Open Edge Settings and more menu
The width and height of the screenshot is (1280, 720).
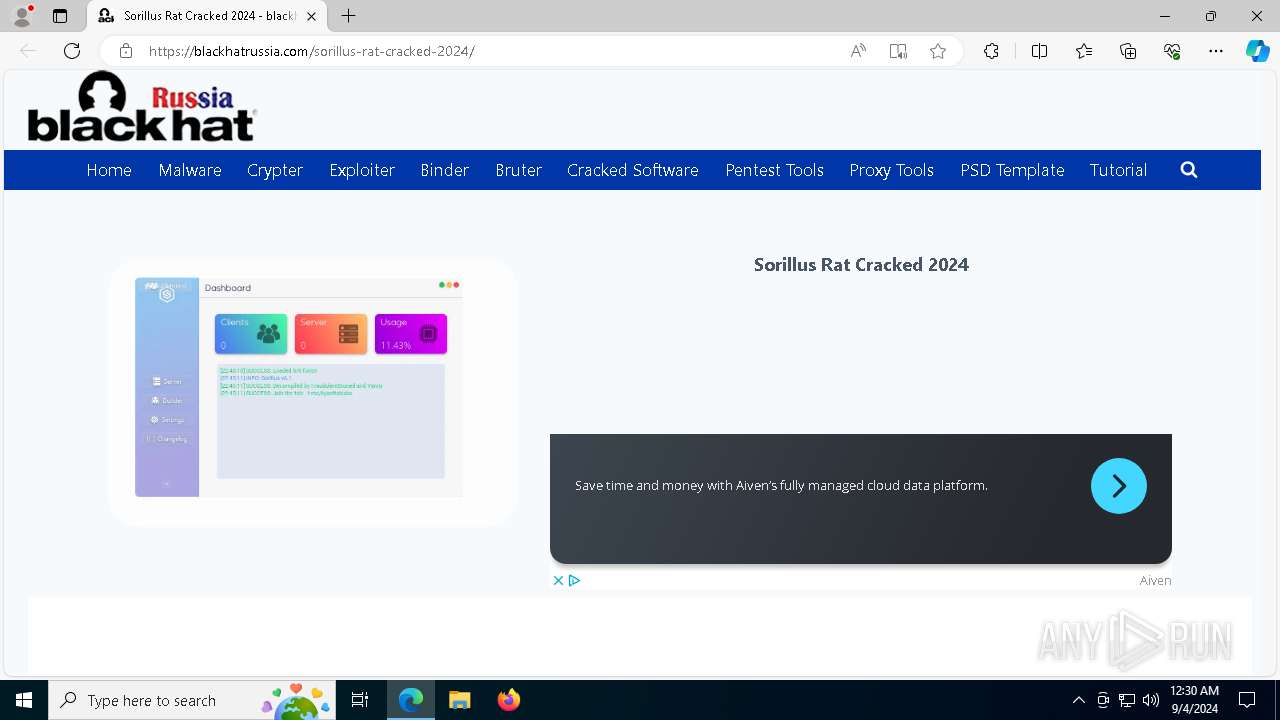[x=1216, y=51]
